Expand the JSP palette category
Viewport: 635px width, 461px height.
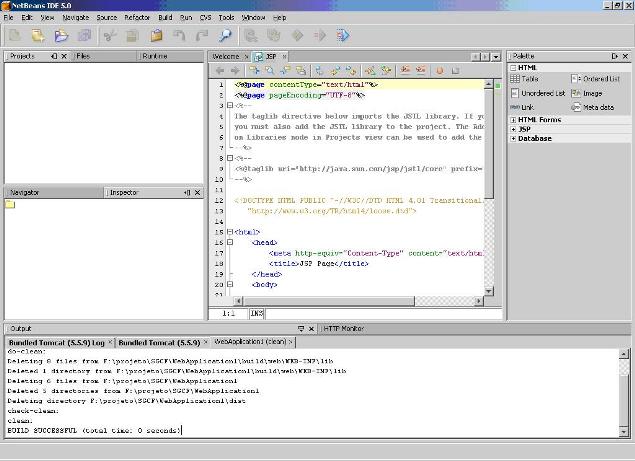click(523, 129)
